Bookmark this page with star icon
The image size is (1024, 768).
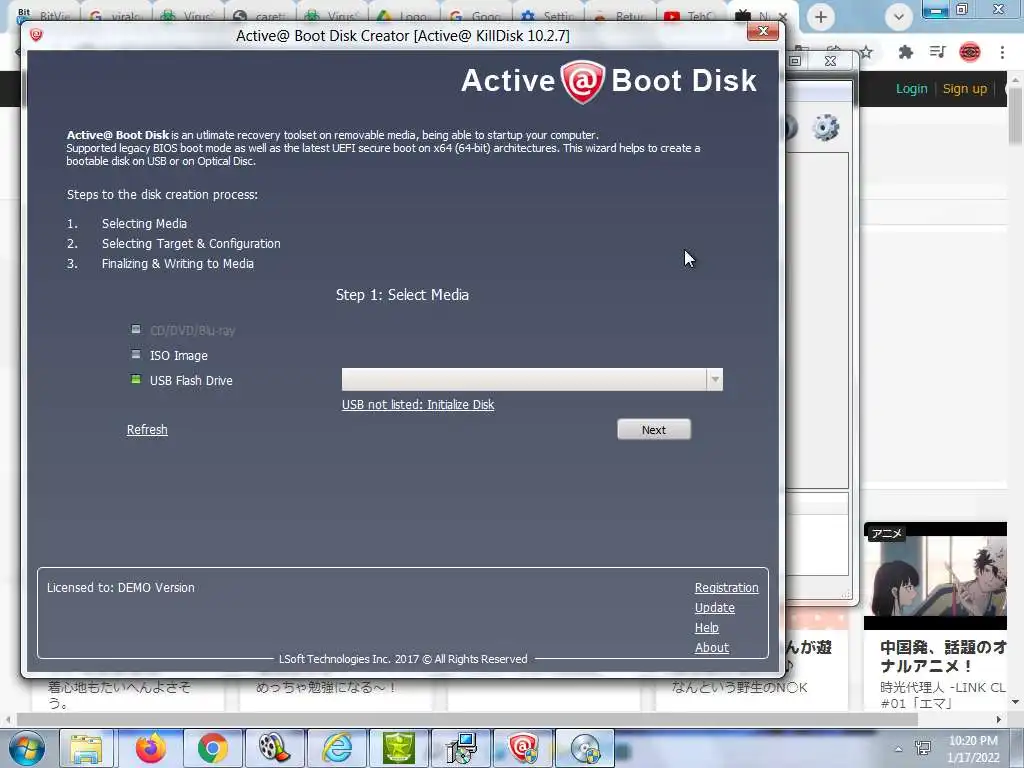tap(866, 52)
